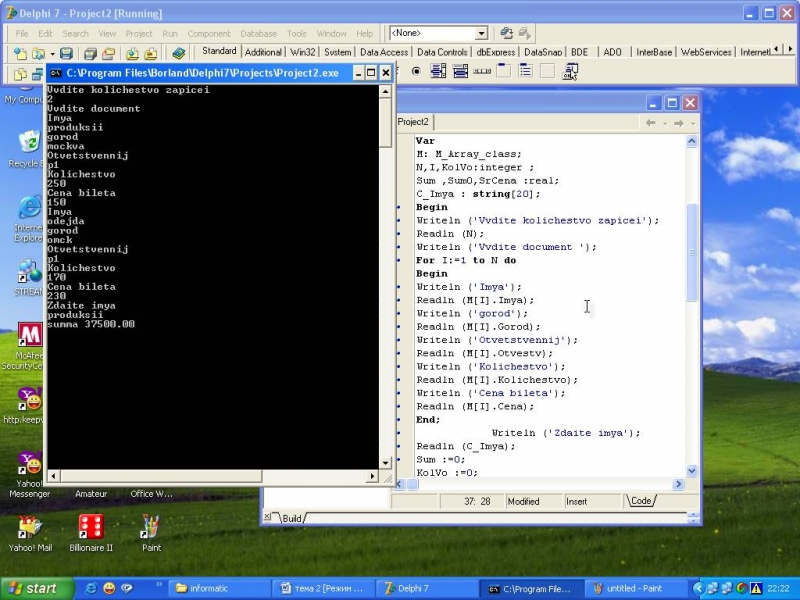Click the Delphi 7 taskbar button
800x600 pixels.
[x=427, y=588]
